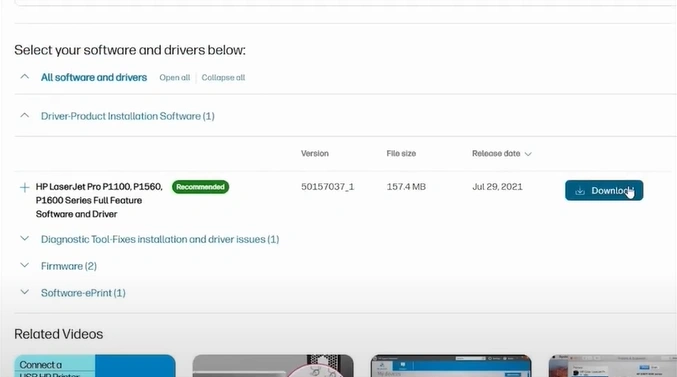Download the HP LaserJet full feature driver
Screen dimensions: 677x377
[604, 190]
